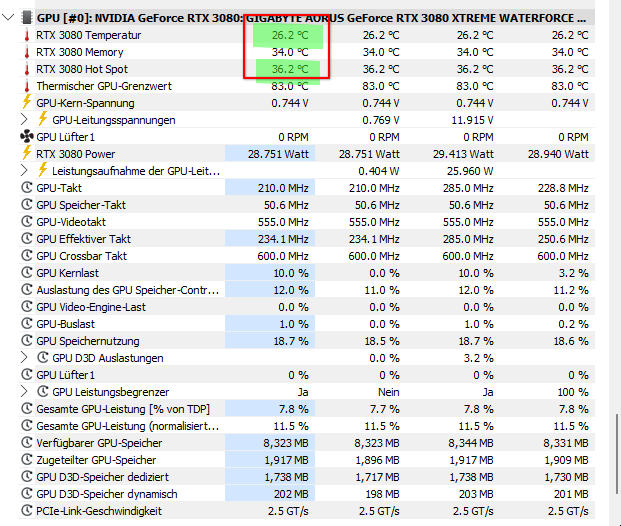Click thermometer icon of RTX 3080 Memory
This screenshot has width=621, height=526.
coord(27,52)
